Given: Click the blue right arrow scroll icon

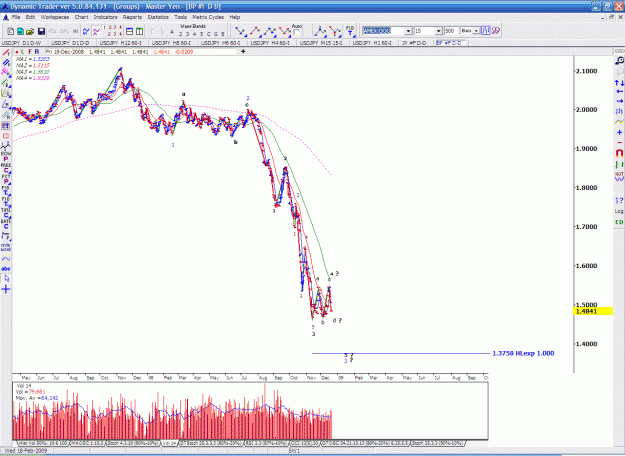Looking at the screenshot, I should tap(619, 101).
